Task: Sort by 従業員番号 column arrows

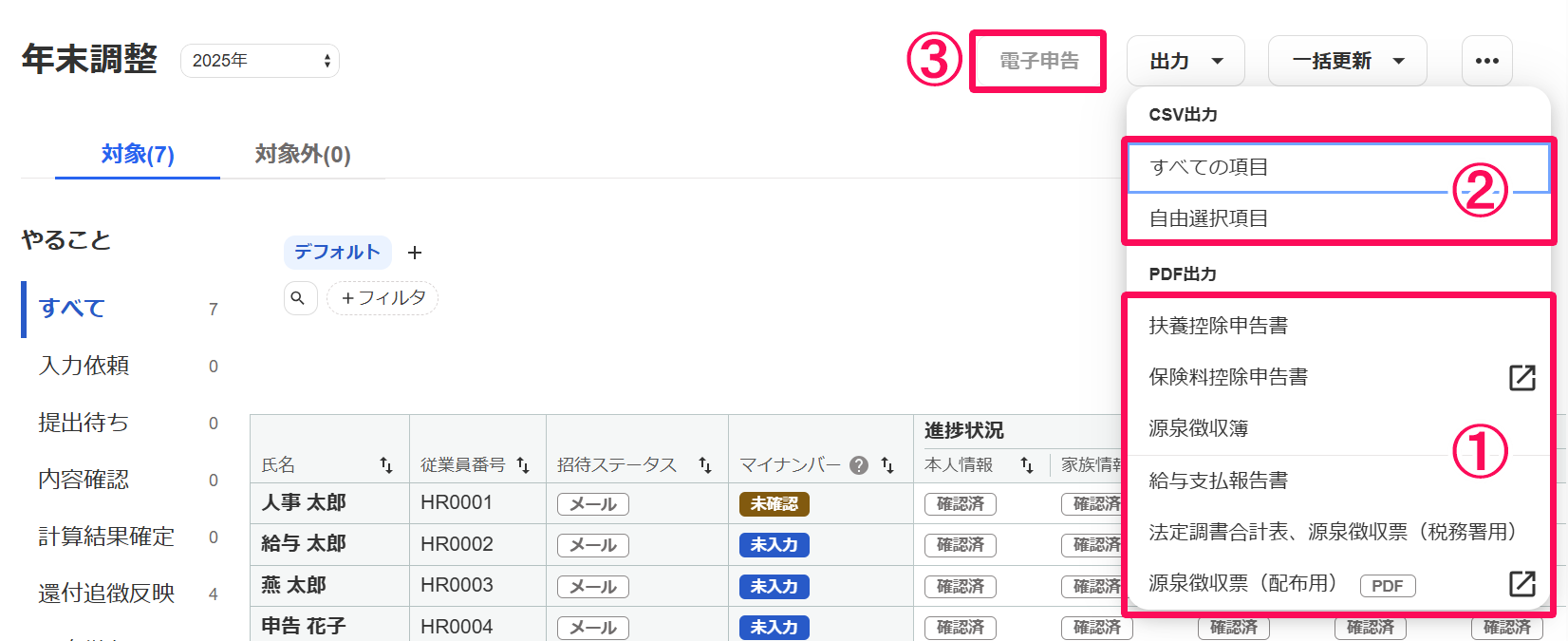Action: [x=523, y=465]
